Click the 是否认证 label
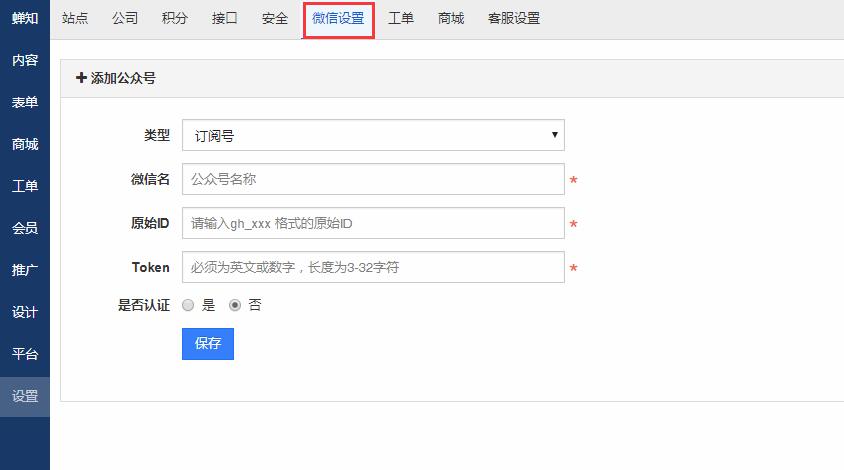 coord(144,305)
